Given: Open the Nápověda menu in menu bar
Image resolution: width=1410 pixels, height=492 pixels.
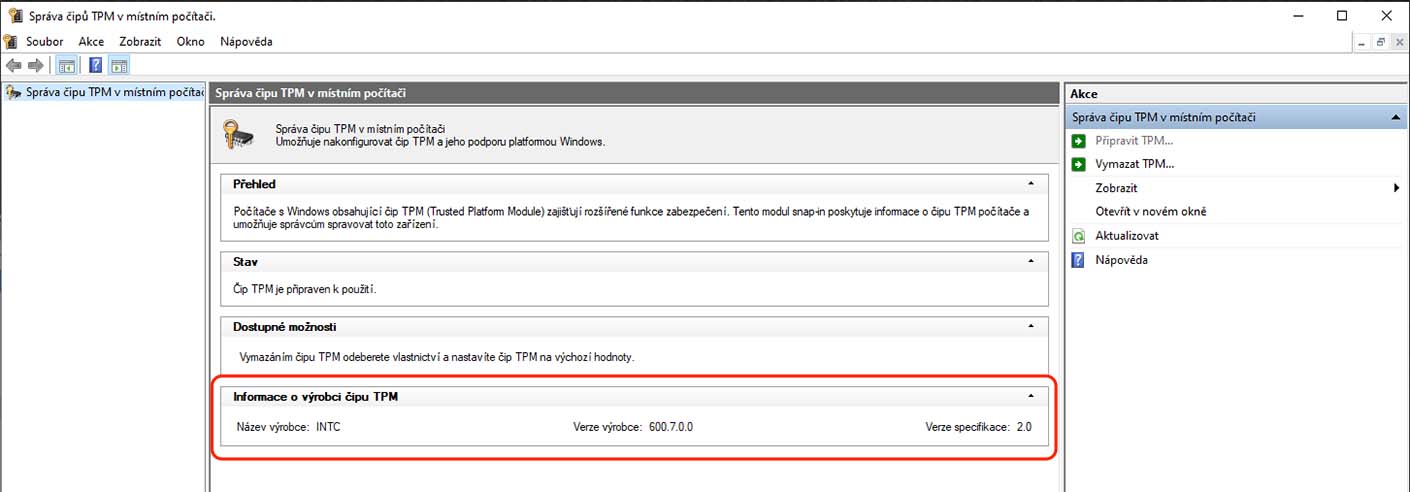Looking at the screenshot, I should 246,41.
